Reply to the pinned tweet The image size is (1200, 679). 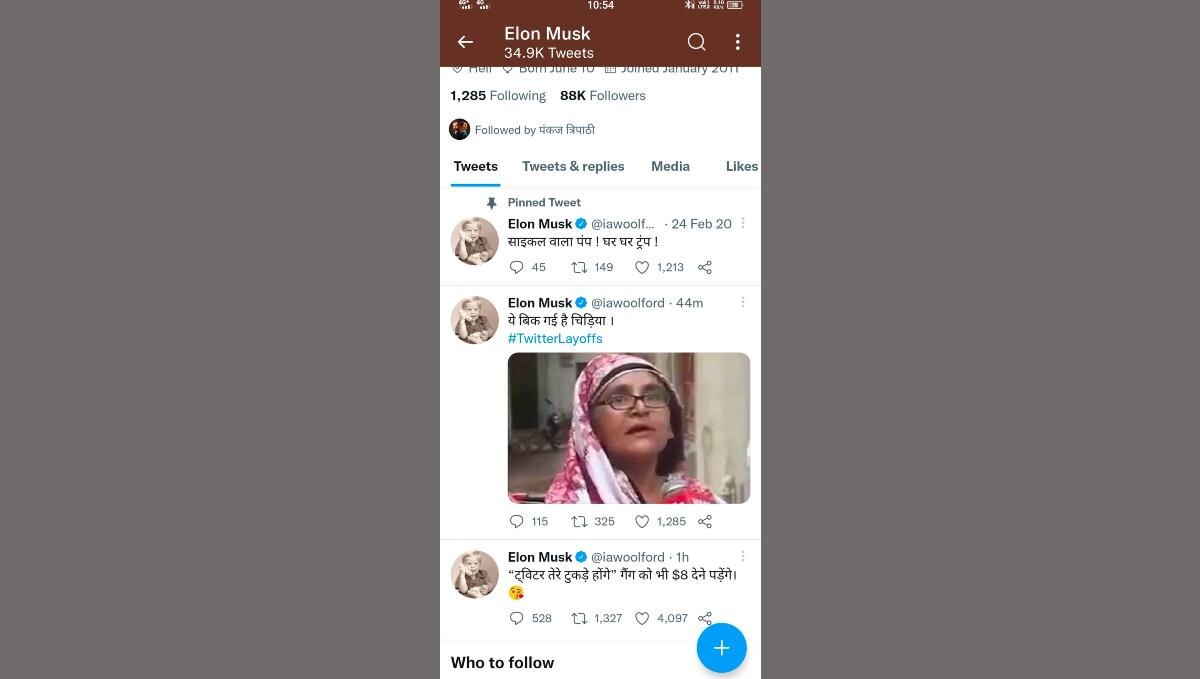517,267
